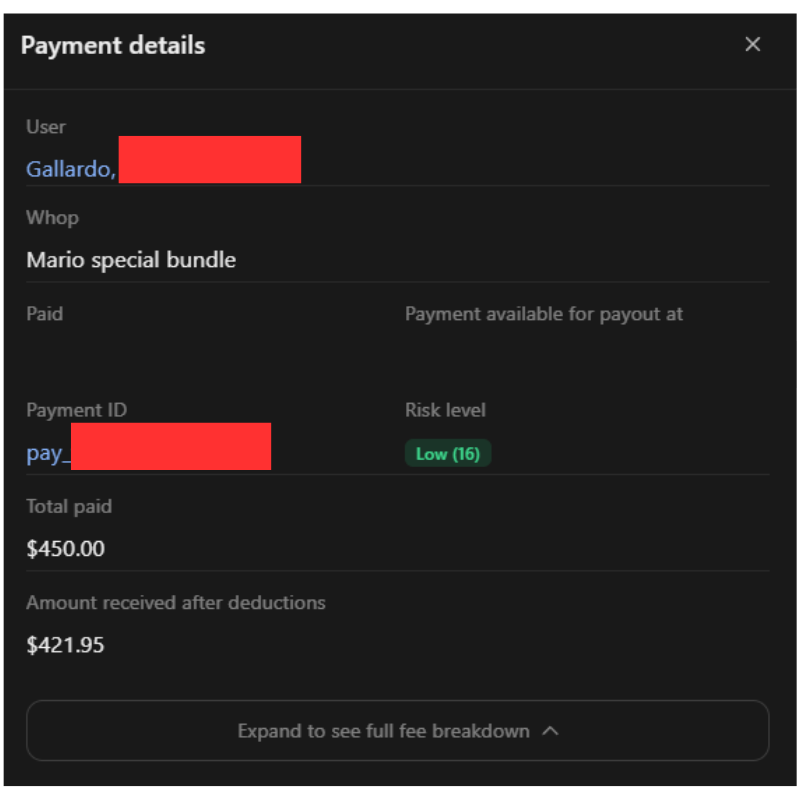This screenshot has width=800, height=800.
Task: Click the $421.95 received amount
Action: tap(65, 645)
